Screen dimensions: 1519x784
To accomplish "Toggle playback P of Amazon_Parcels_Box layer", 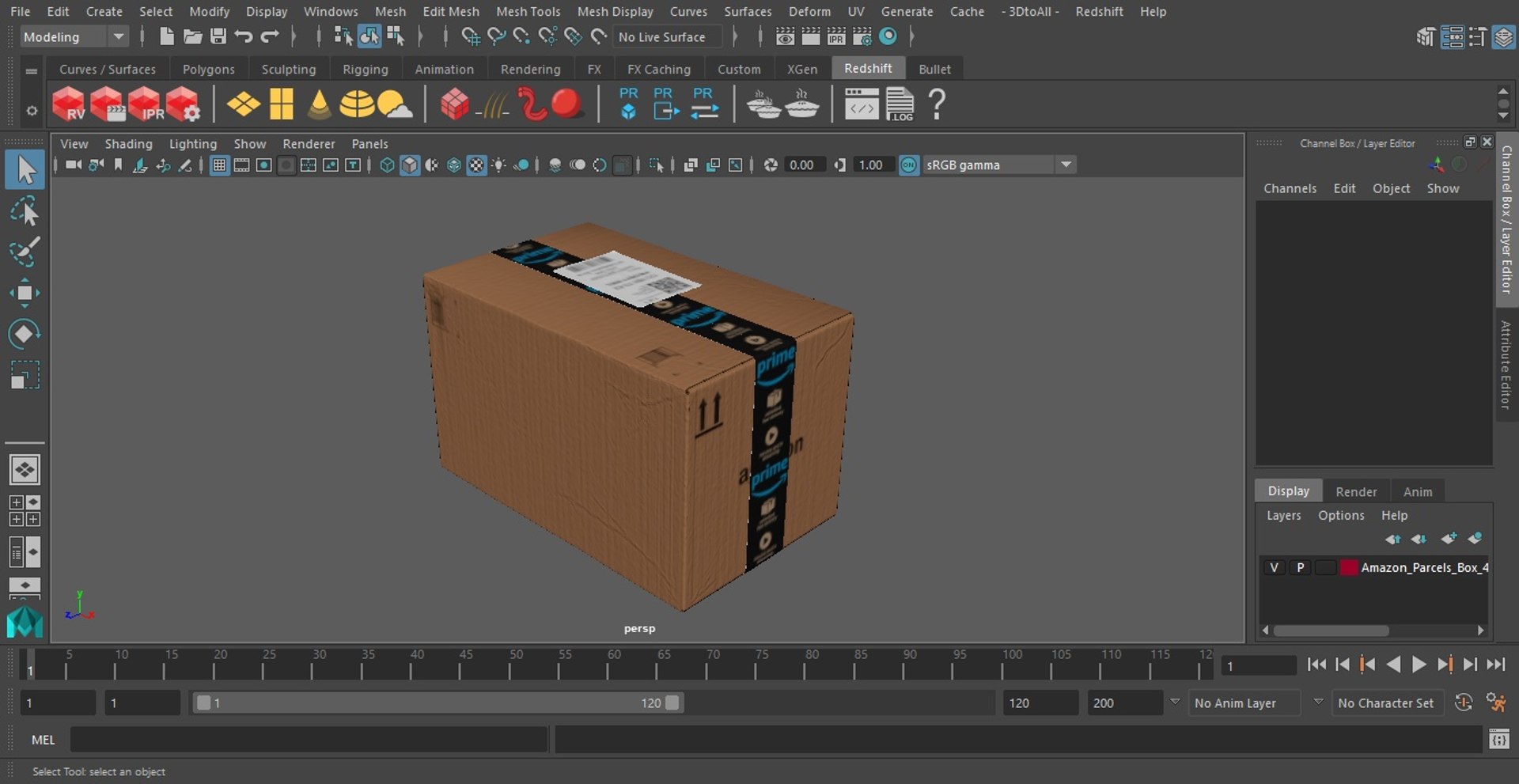I will coord(1300,567).
